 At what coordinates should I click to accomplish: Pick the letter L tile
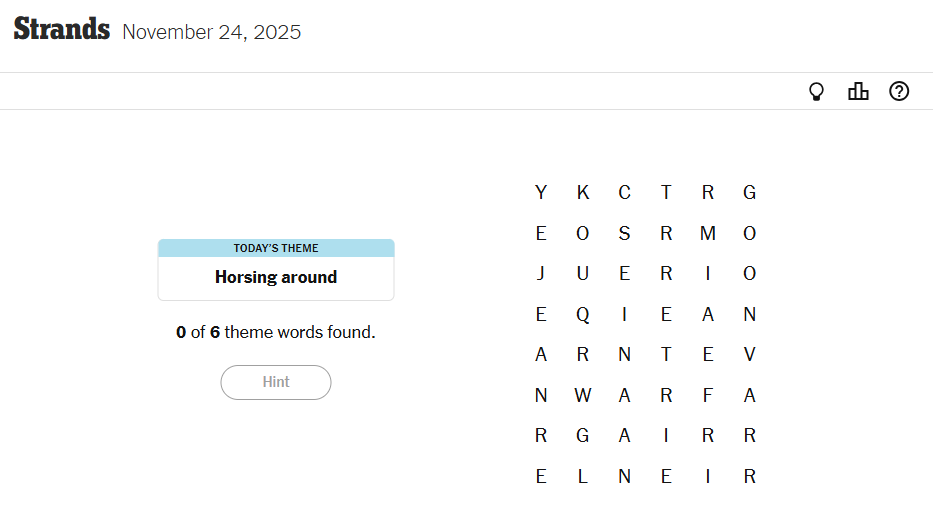(x=583, y=477)
